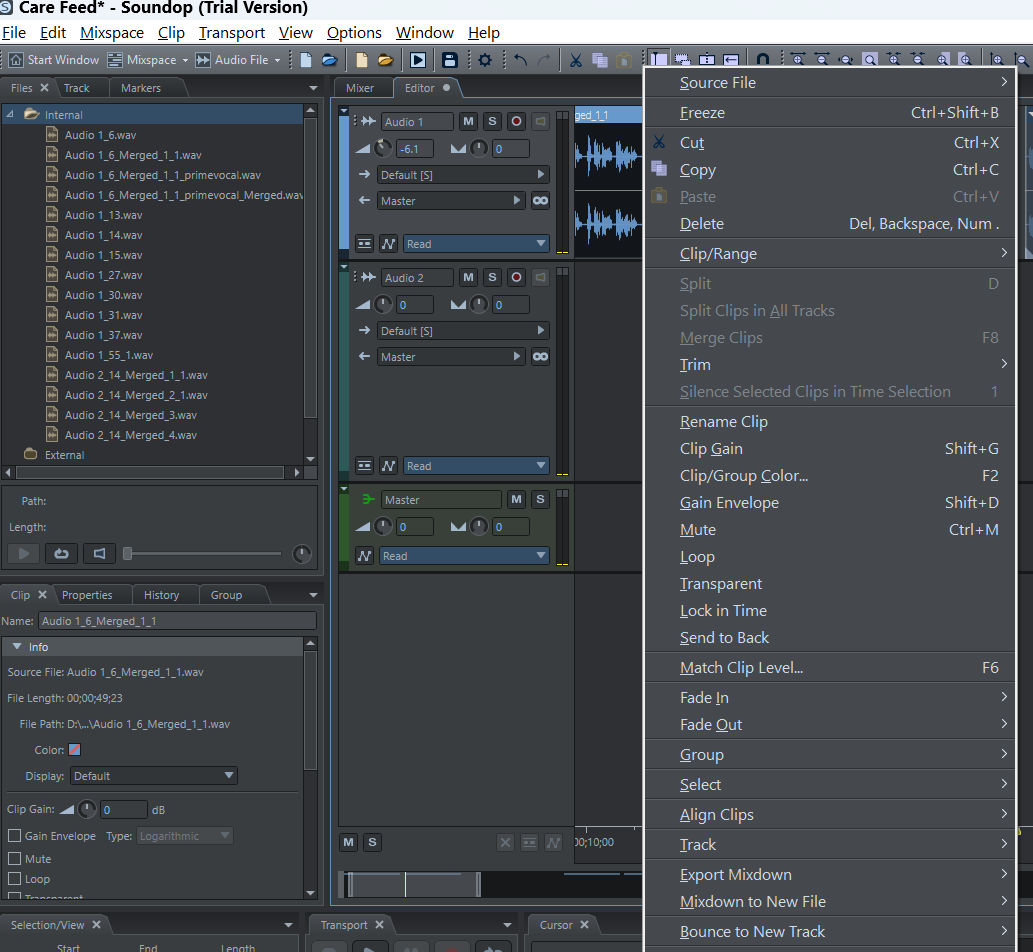Open settings via the gear icon
Screen dimensions: 1033x952
pyautogui.click(x=485, y=60)
